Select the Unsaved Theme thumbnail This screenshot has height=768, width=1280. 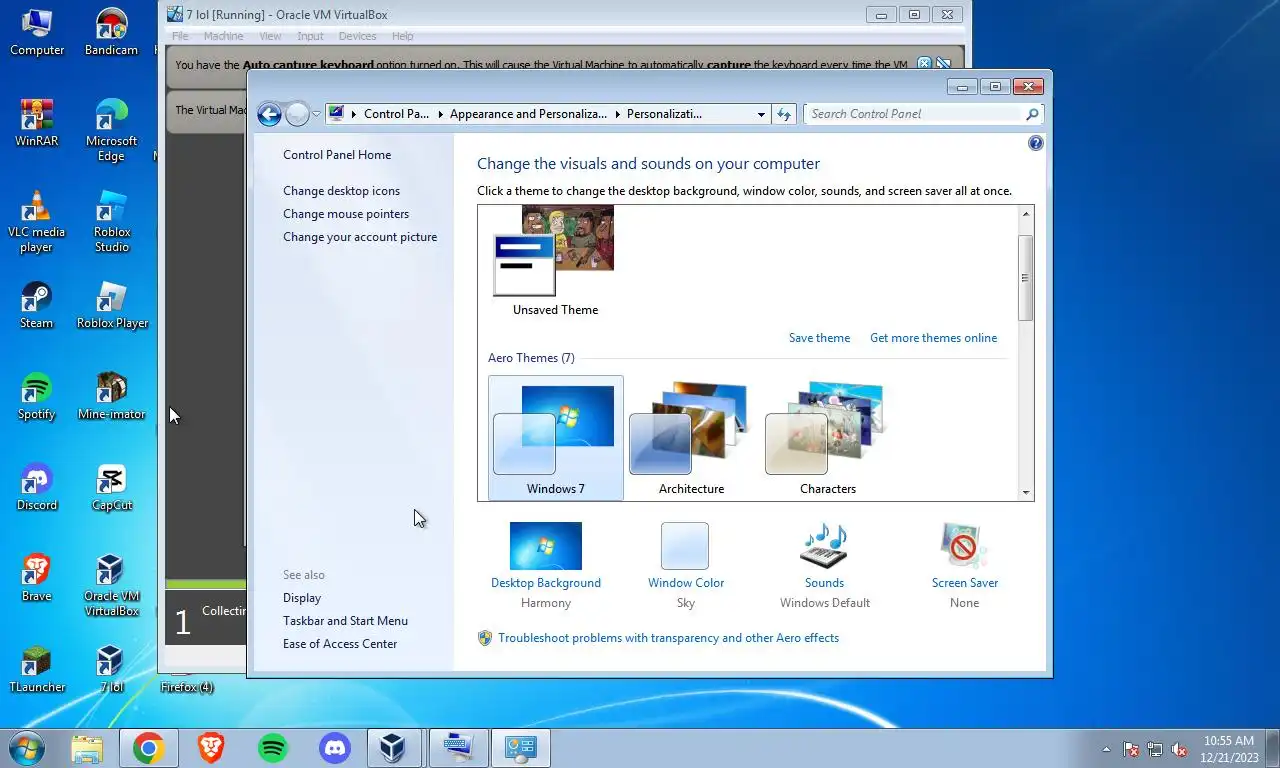click(555, 262)
